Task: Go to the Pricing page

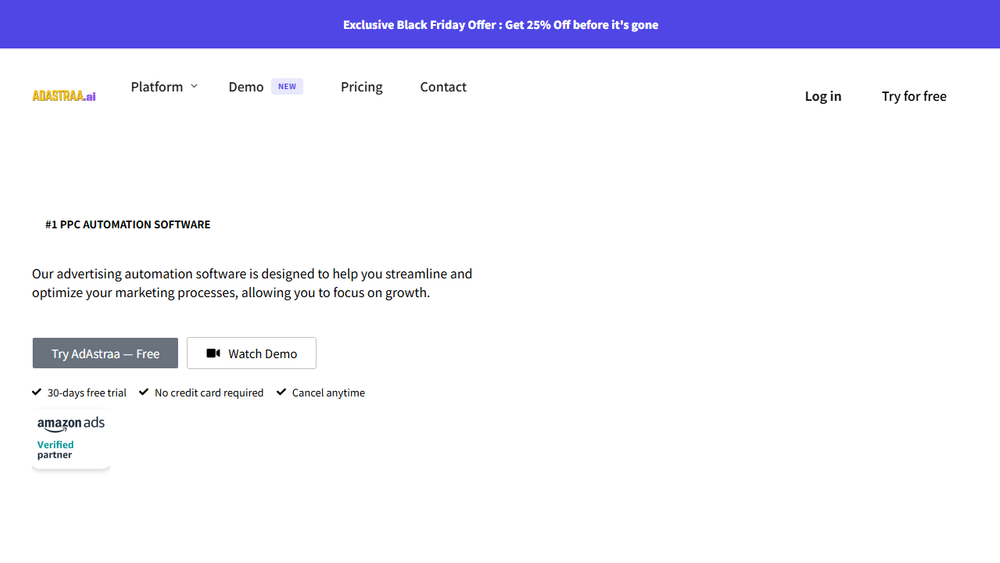Action: [362, 87]
